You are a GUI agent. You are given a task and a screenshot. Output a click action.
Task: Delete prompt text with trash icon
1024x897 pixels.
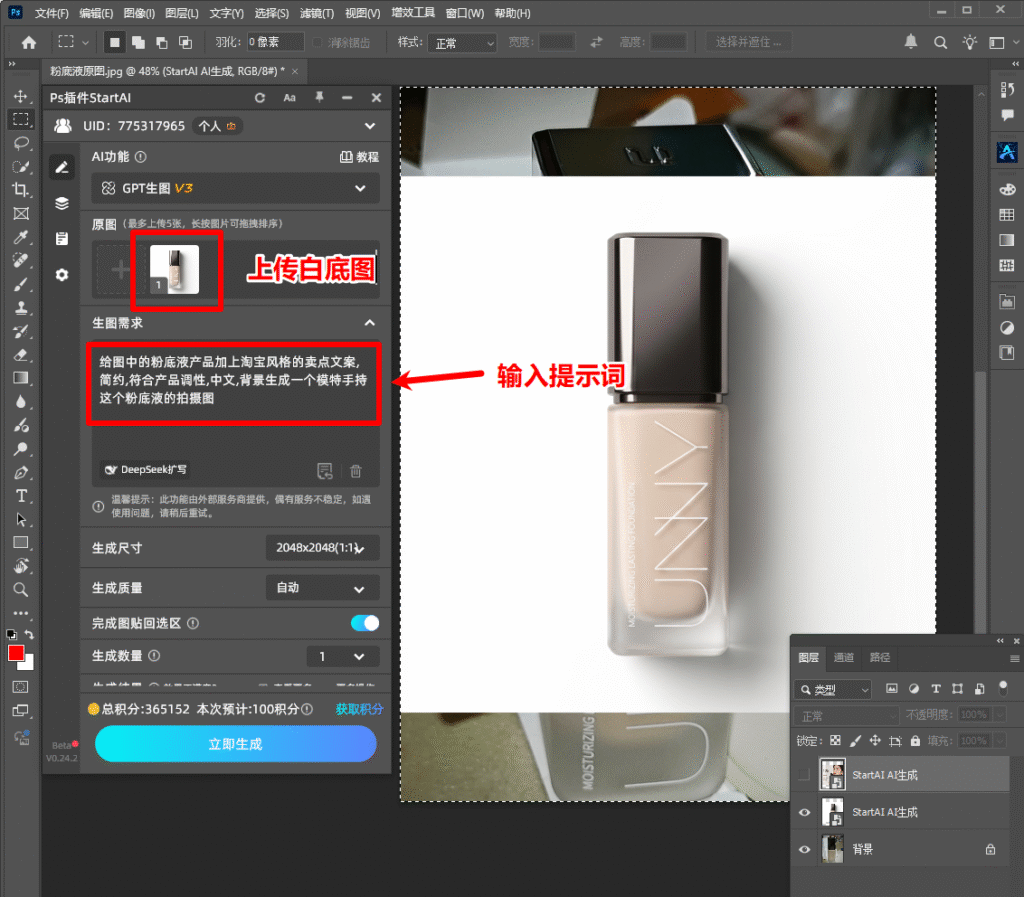point(356,471)
